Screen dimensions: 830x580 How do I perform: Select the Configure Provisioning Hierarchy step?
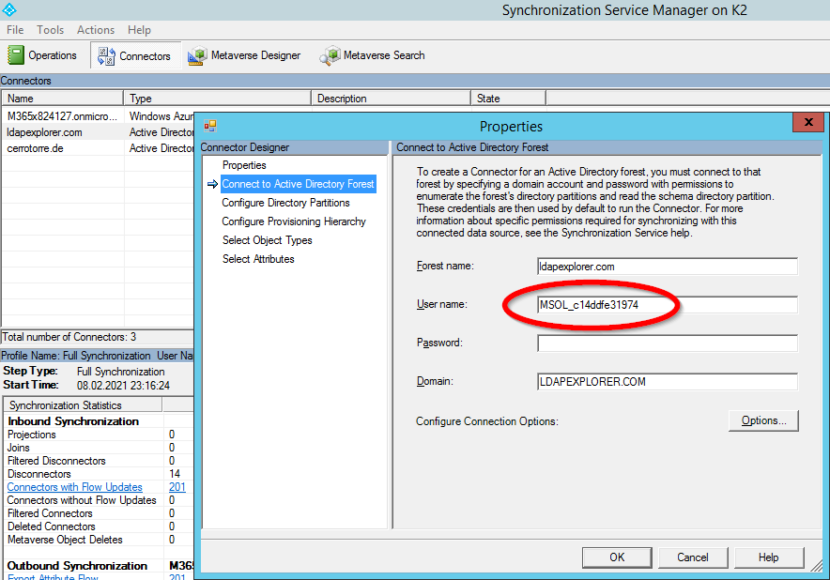[295, 221]
